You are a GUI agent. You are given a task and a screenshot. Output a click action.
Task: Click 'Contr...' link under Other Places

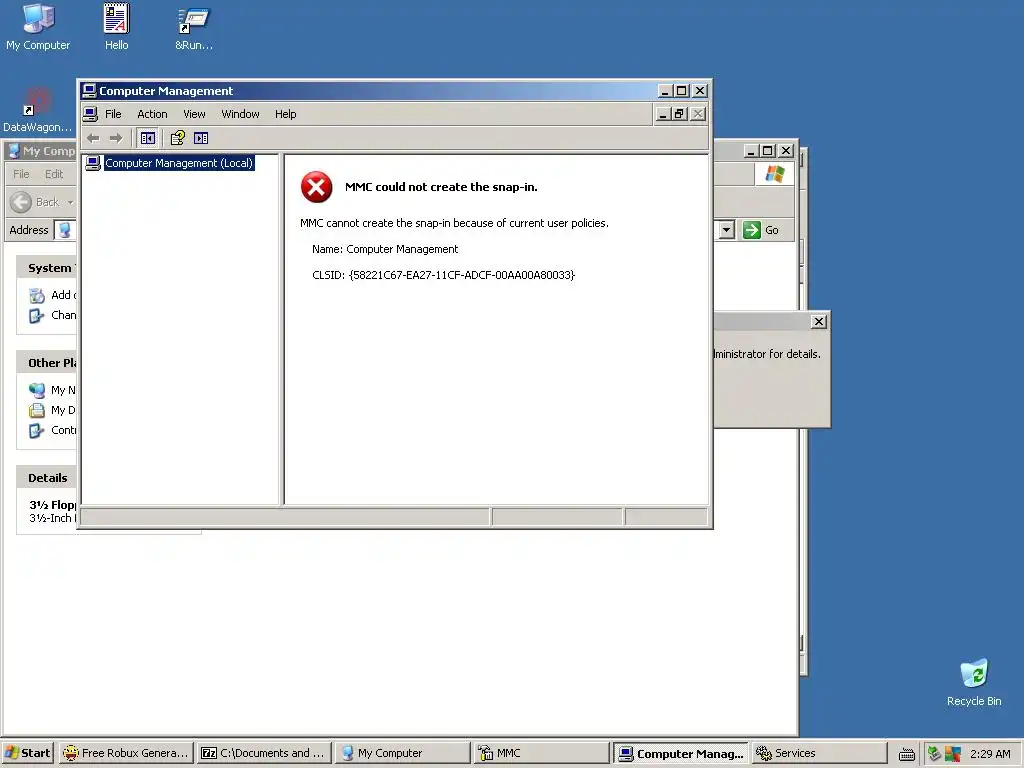[53, 430]
